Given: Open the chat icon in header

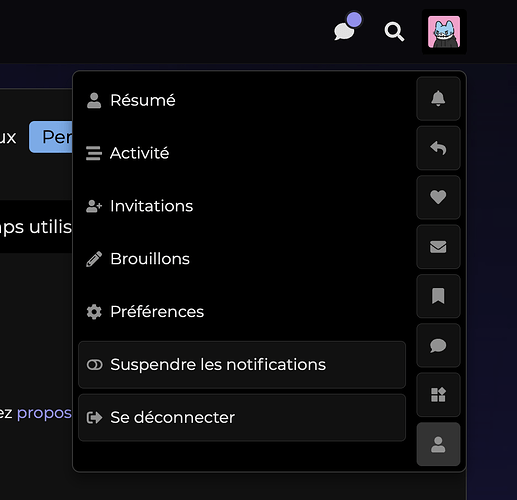Looking at the screenshot, I should point(347,27).
